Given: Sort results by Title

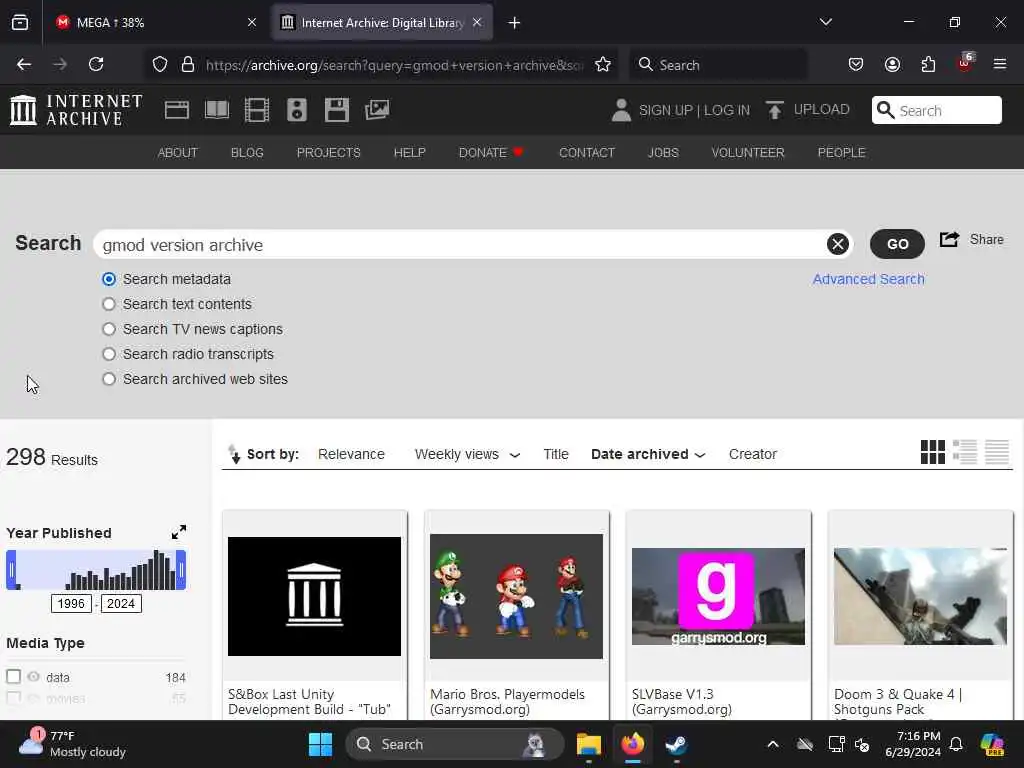Looking at the screenshot, I should click(556, 454).
